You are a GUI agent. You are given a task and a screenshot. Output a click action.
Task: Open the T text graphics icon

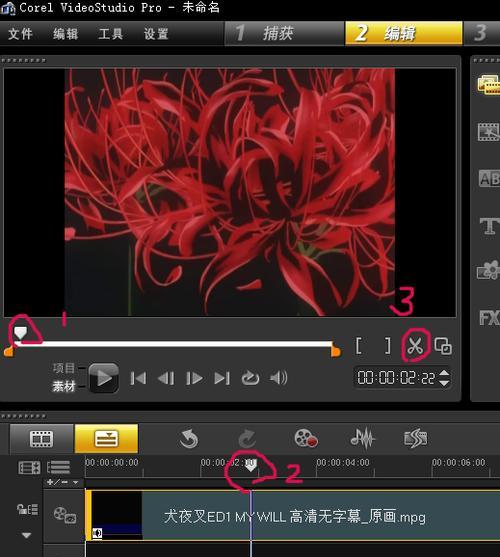pyautogui.click(x=489, y=226)
